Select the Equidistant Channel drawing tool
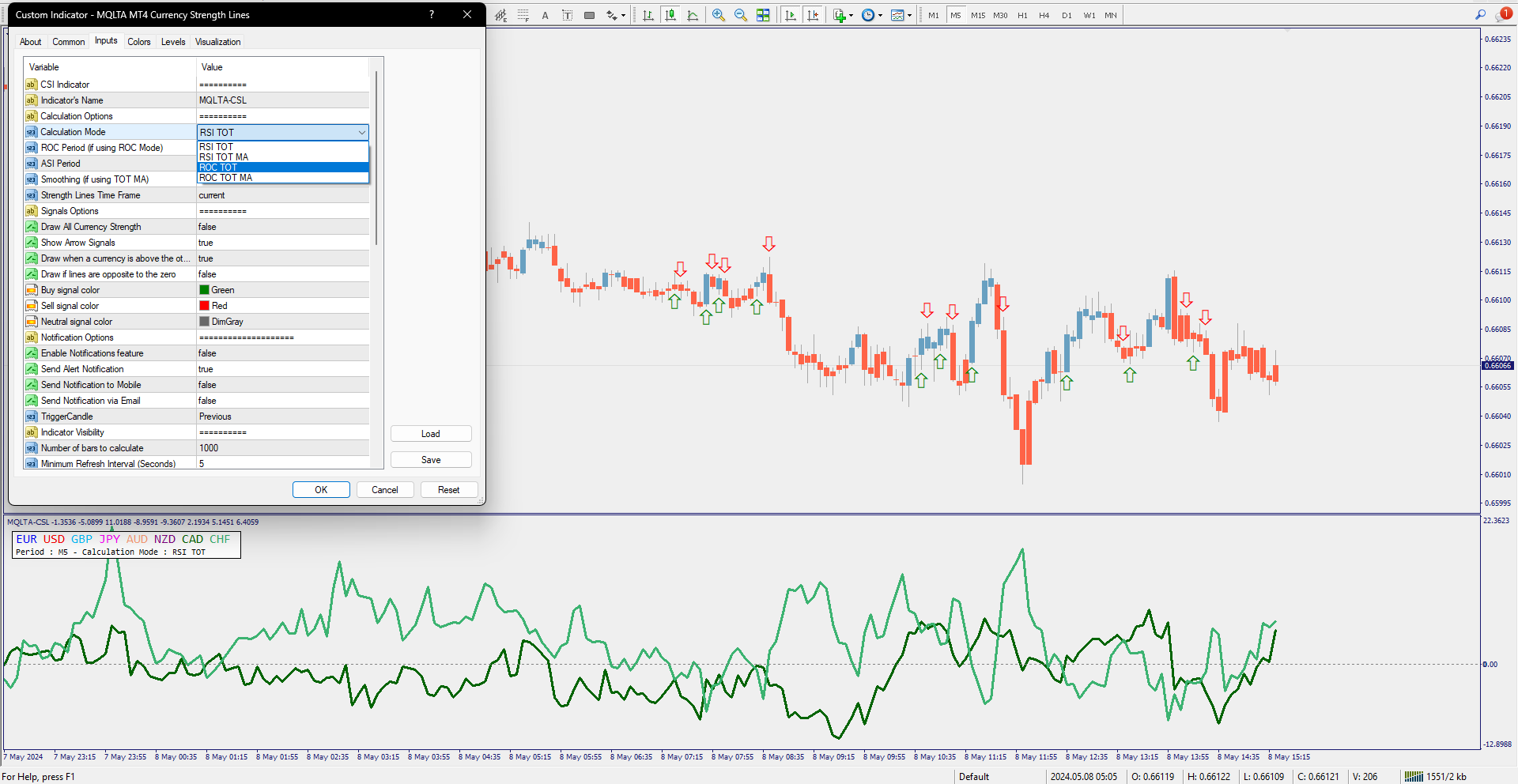This screenshot has height=784, width=1518. click(501, 15)
